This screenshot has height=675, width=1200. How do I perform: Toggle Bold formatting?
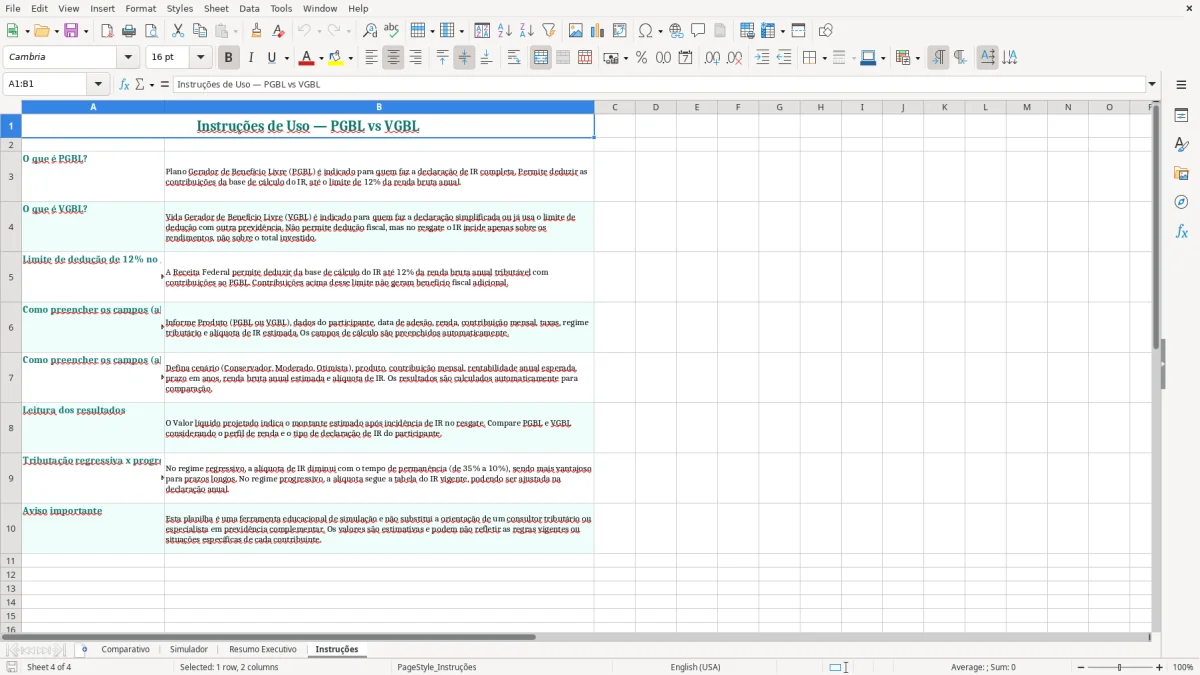228,58
